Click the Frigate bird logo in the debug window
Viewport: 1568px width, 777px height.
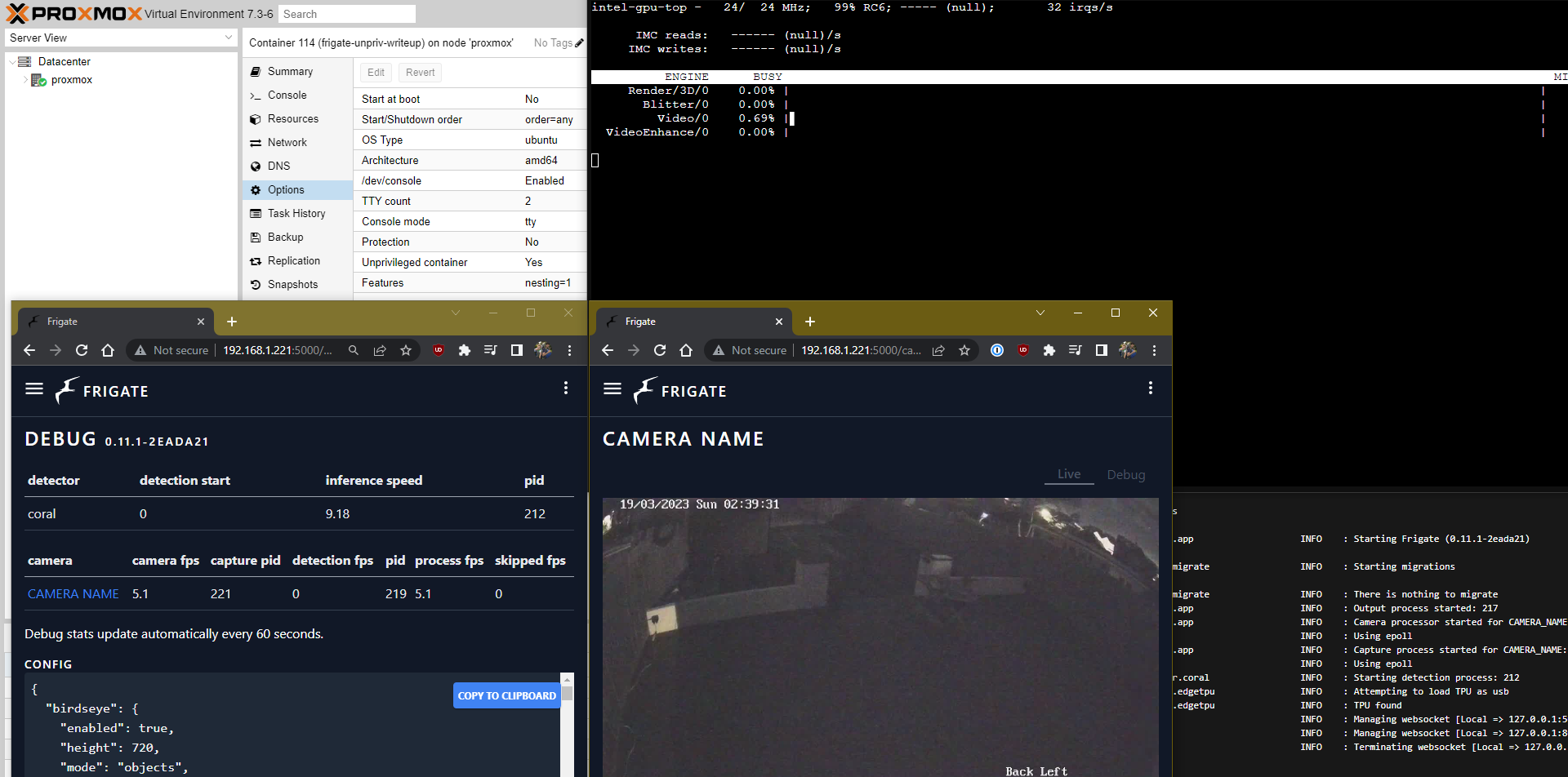pyautogui.click(x=67, y=390)
